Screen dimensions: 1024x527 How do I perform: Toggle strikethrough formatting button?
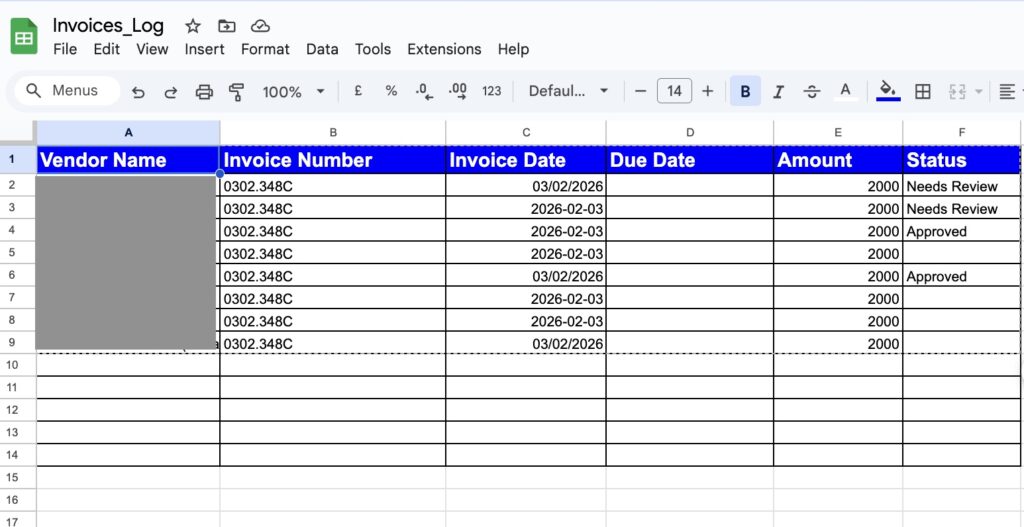pyautogui.click(x=812, y=91)
